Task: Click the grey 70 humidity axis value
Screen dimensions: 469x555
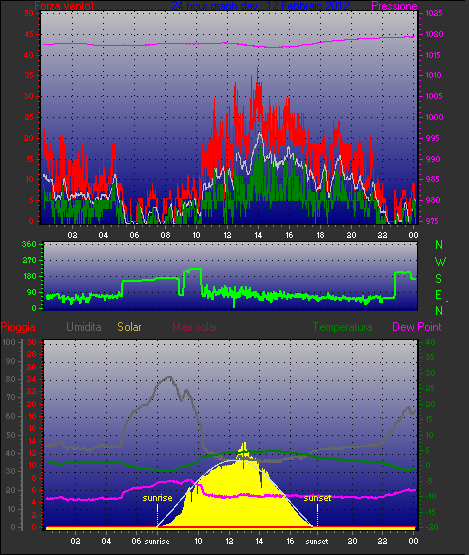Action: coord(11,397)
